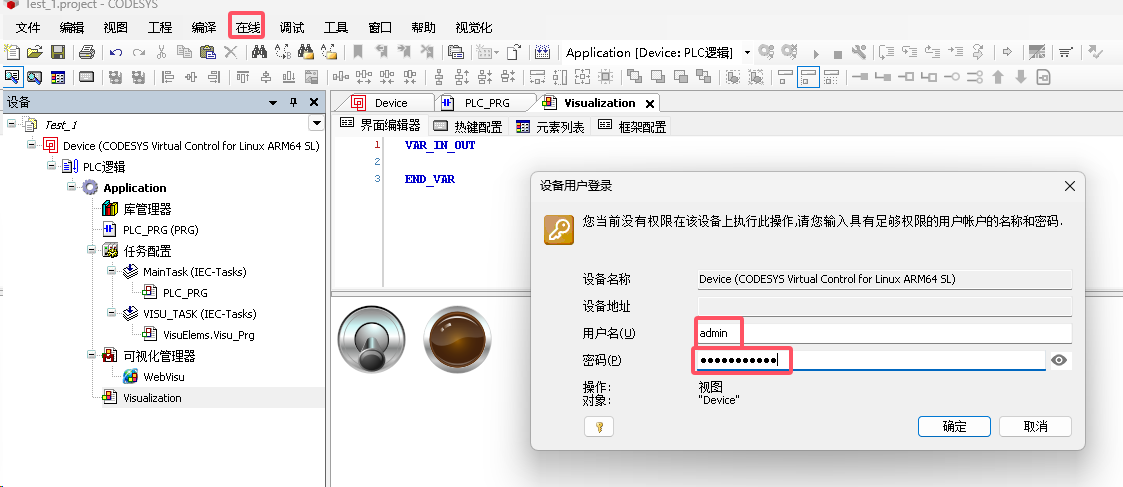The height and width of the screenshot is (487, 1123).
Task: Open the 热键配置 tab
Action: pos(468,127)
